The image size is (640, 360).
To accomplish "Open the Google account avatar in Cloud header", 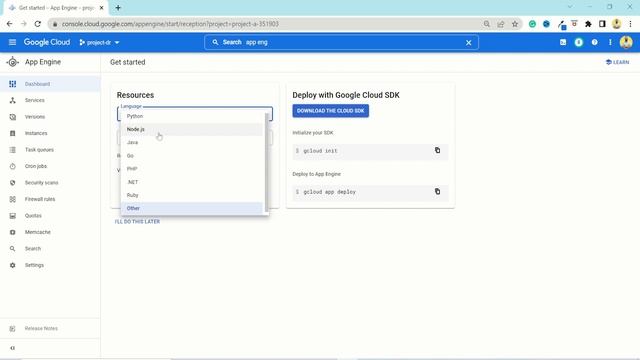I will point(626,42).
